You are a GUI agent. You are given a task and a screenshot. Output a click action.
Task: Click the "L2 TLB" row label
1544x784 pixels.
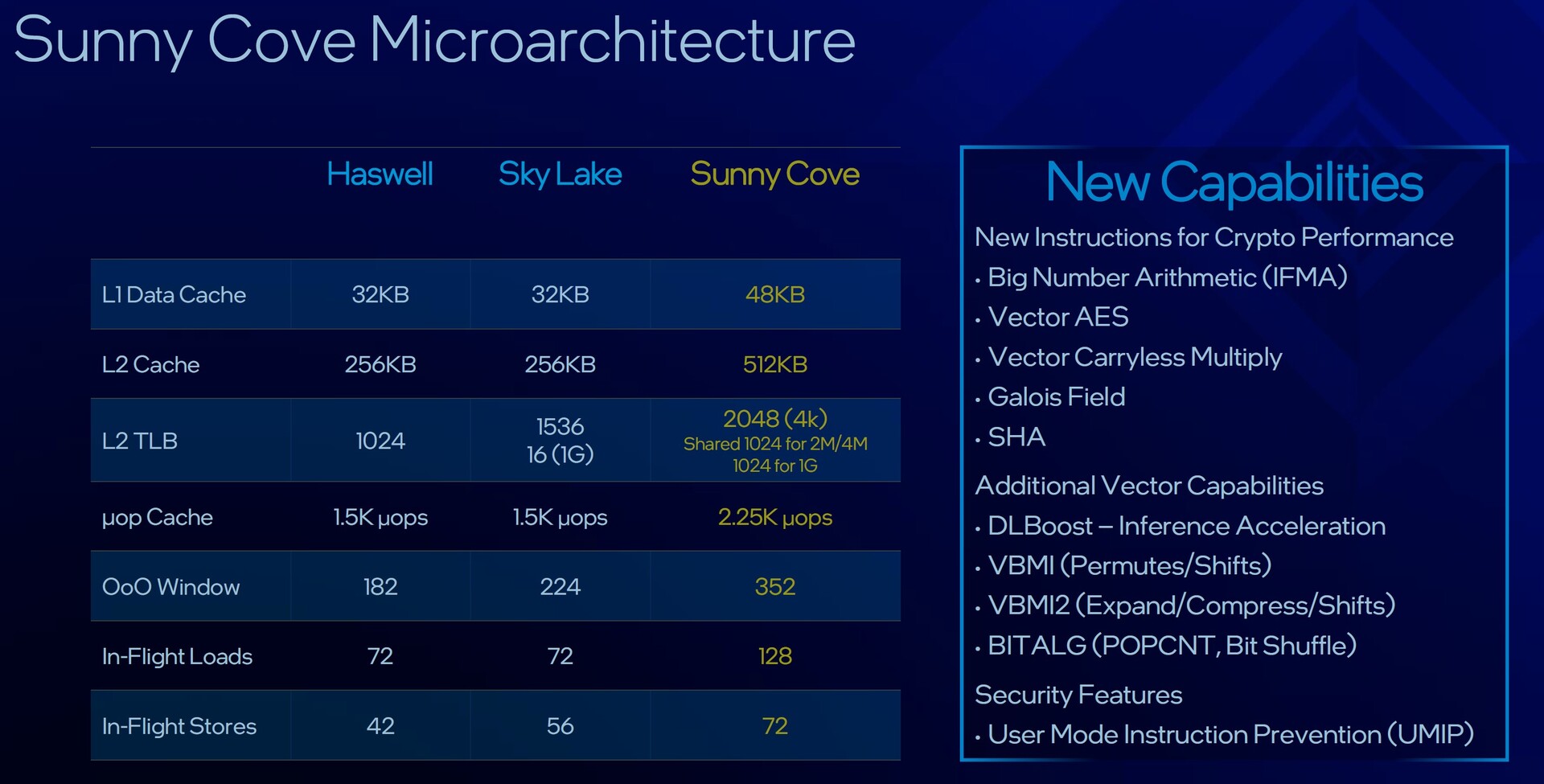pos(139,441)
